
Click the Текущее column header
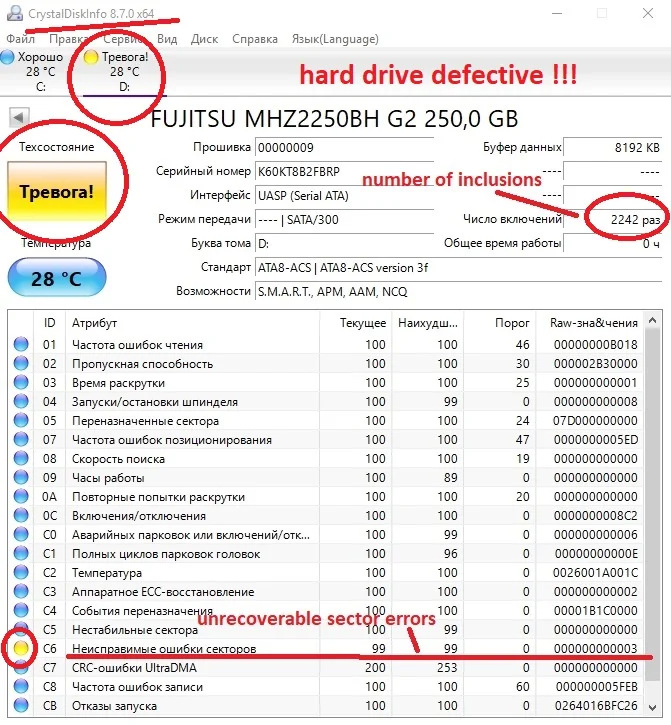coord(356,322)
